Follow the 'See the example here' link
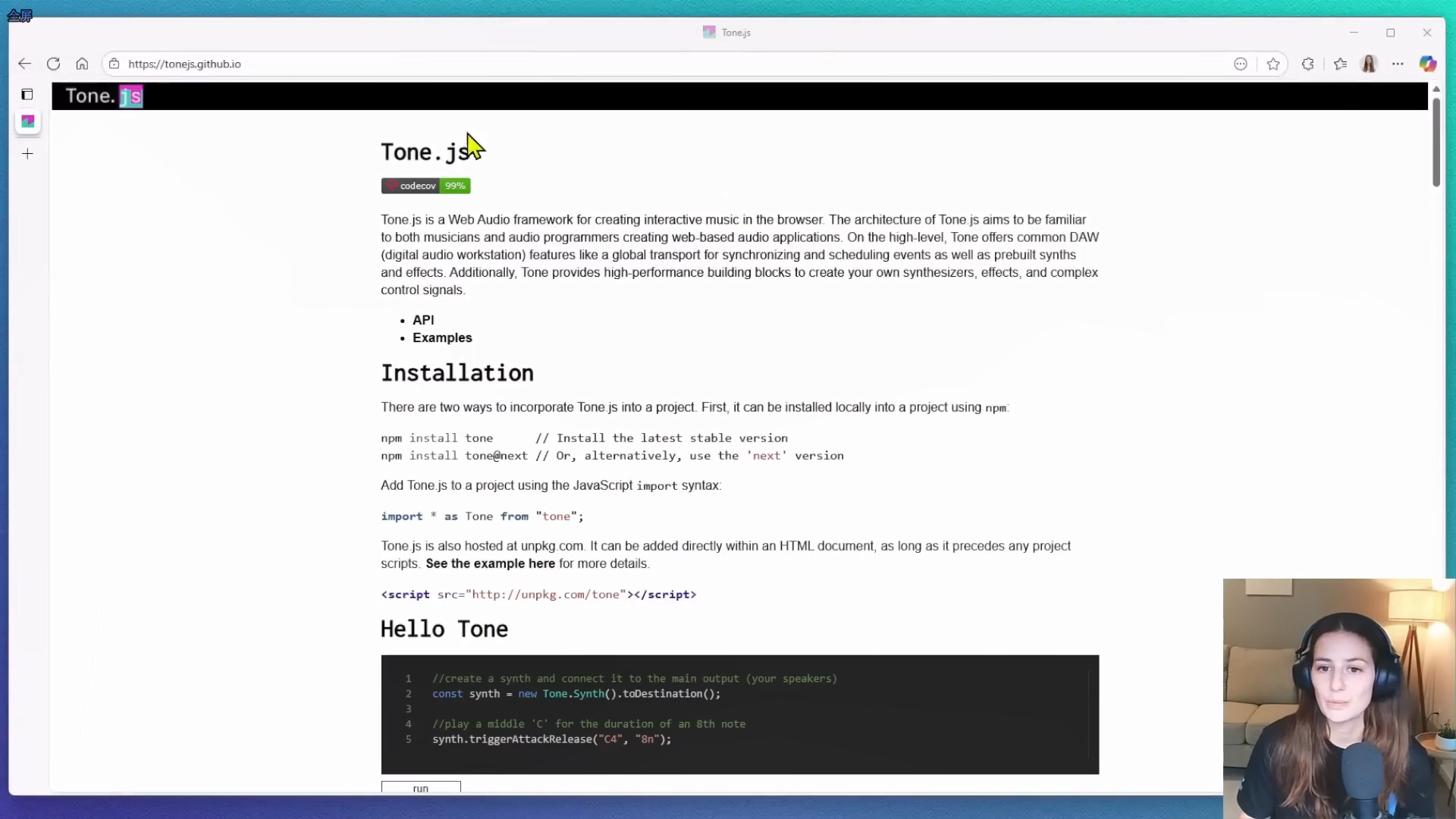This screenshot has width=1456, height=819. [490, 563]
